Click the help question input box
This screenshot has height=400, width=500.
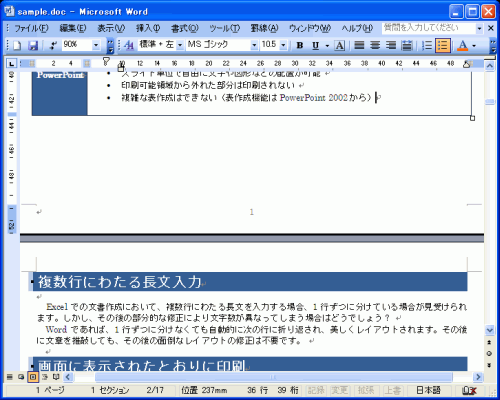pyautogui.click(x=429, y=28)
